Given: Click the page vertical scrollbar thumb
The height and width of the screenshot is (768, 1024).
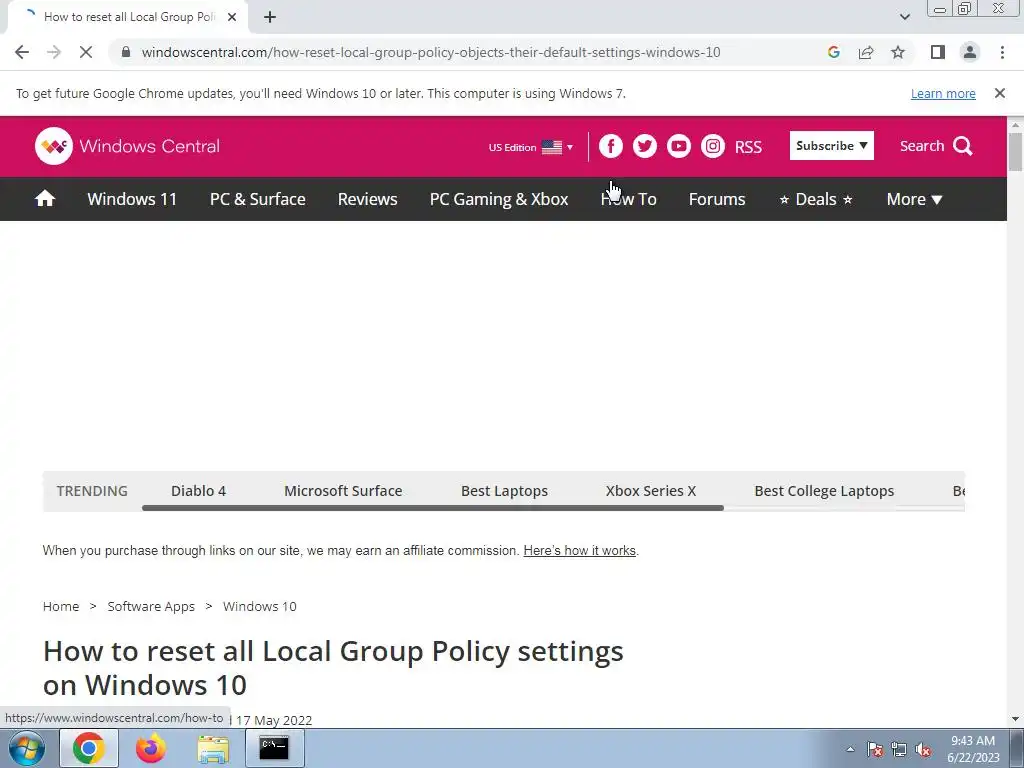Looking at the screenshot, I should 1015,152.
